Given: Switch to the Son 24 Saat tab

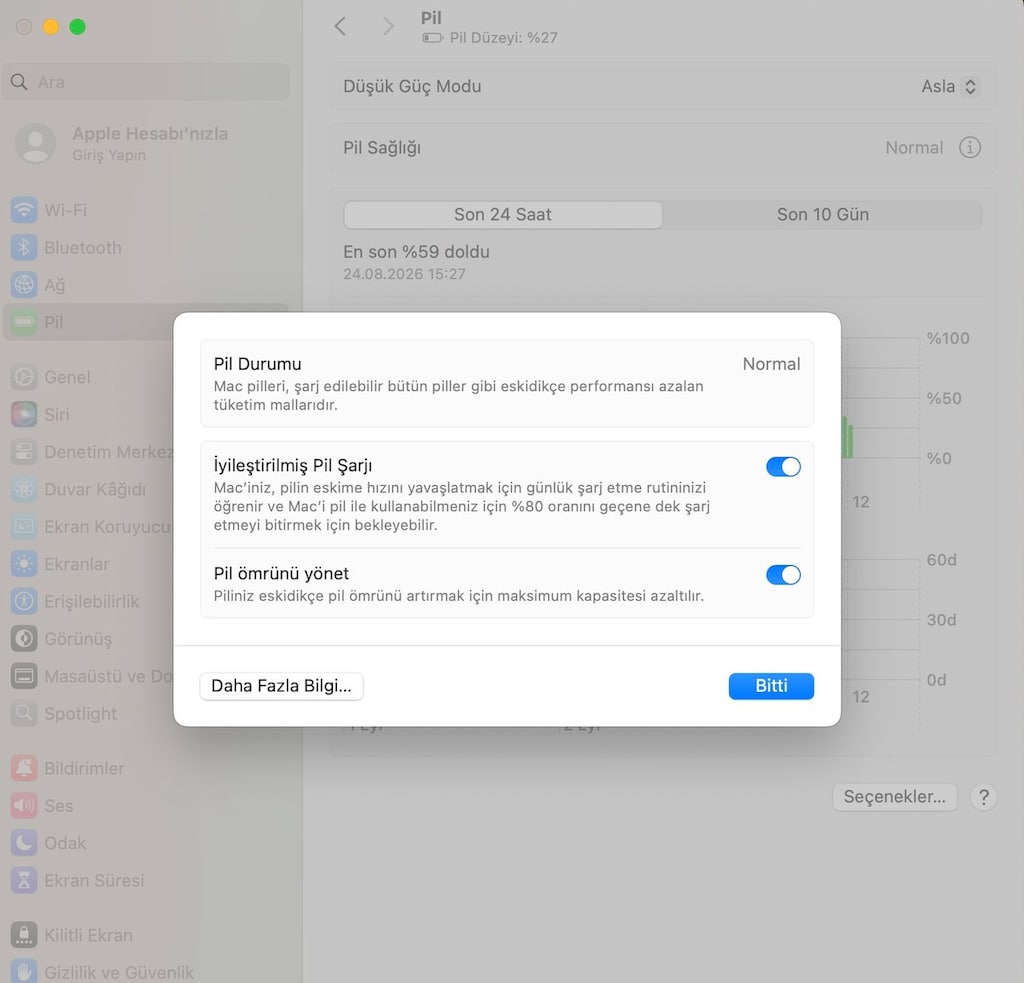Looking at the screenshot, I should (x=503, y=214).
